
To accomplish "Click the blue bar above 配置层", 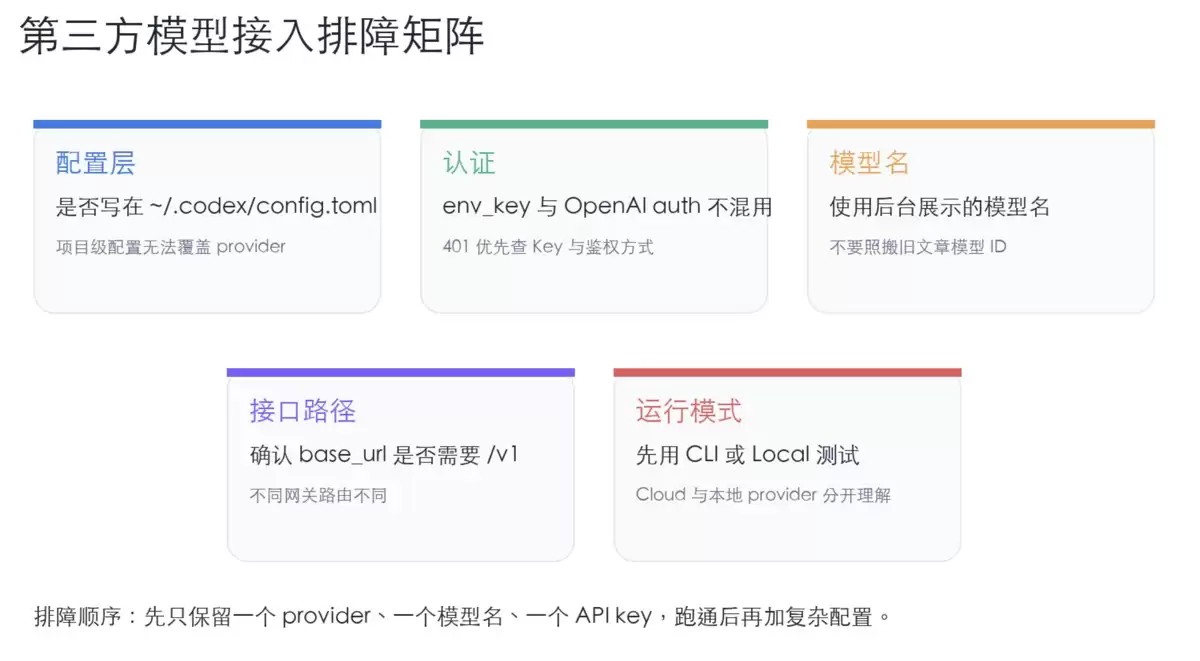I will coord(207,124).
